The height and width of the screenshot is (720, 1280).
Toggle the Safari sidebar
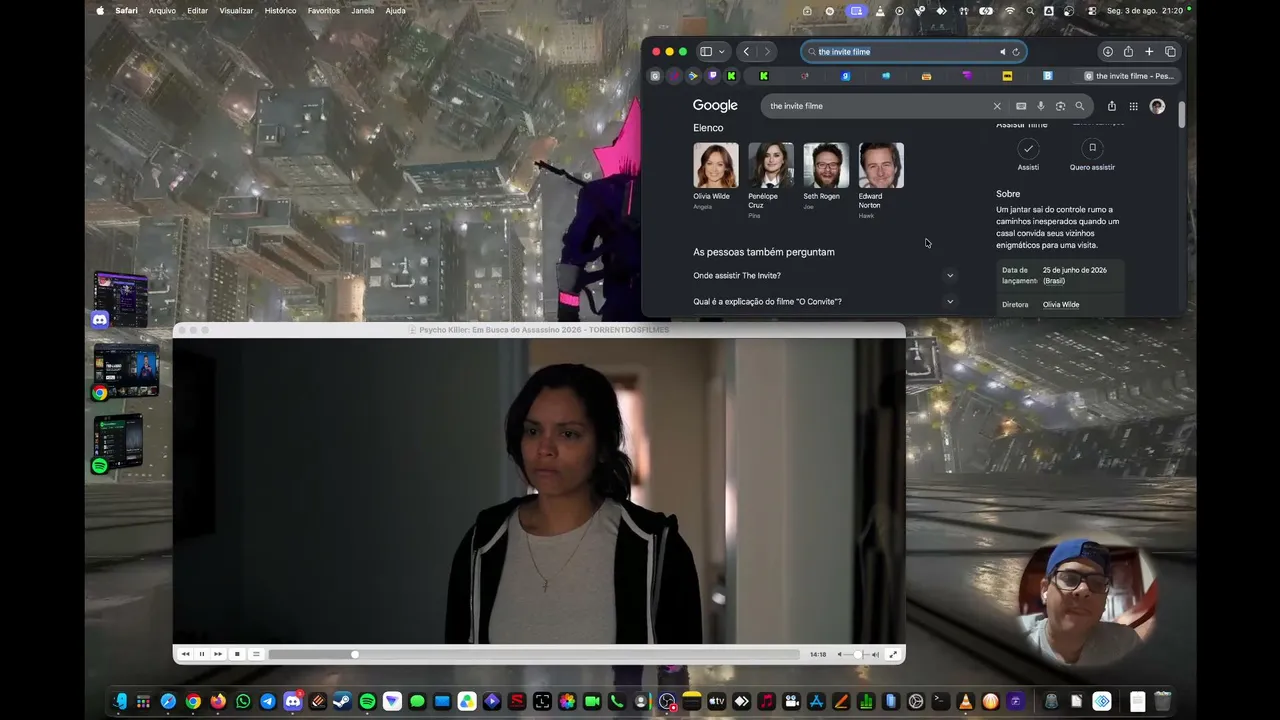point(706,52)
